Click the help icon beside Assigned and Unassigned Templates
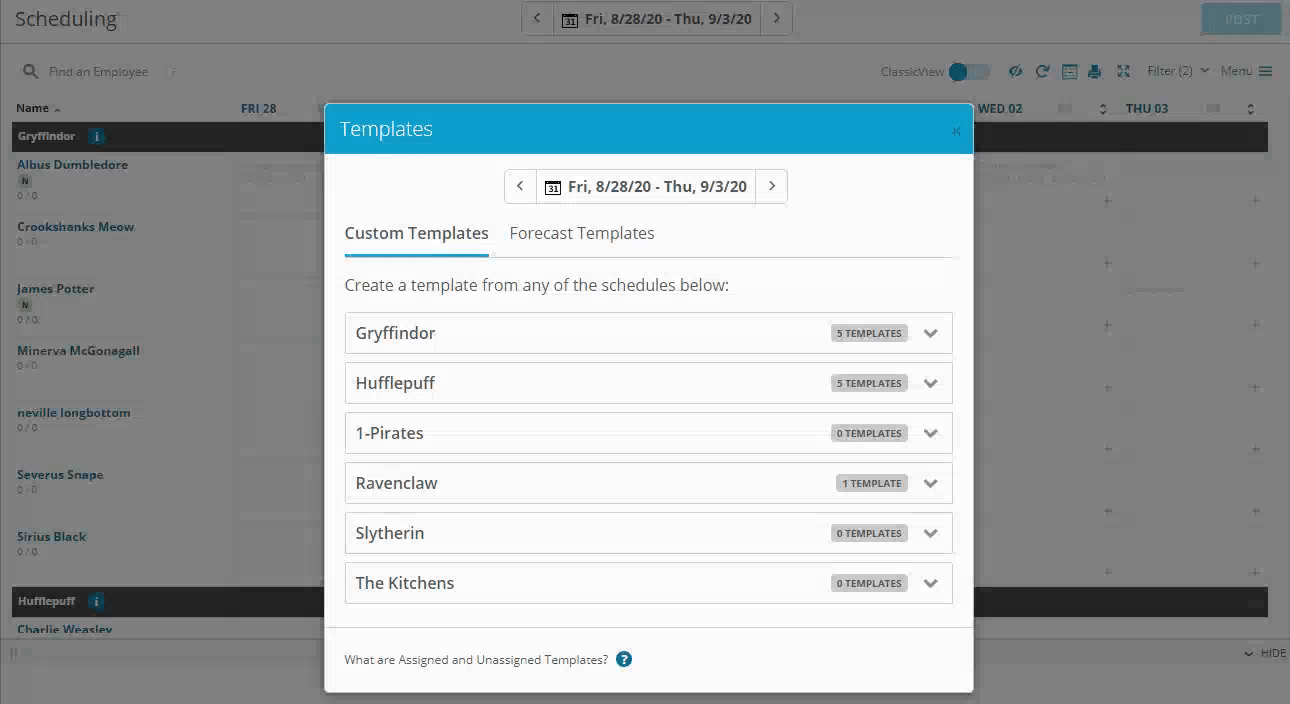1290x704 pixels. coord(624,659)
